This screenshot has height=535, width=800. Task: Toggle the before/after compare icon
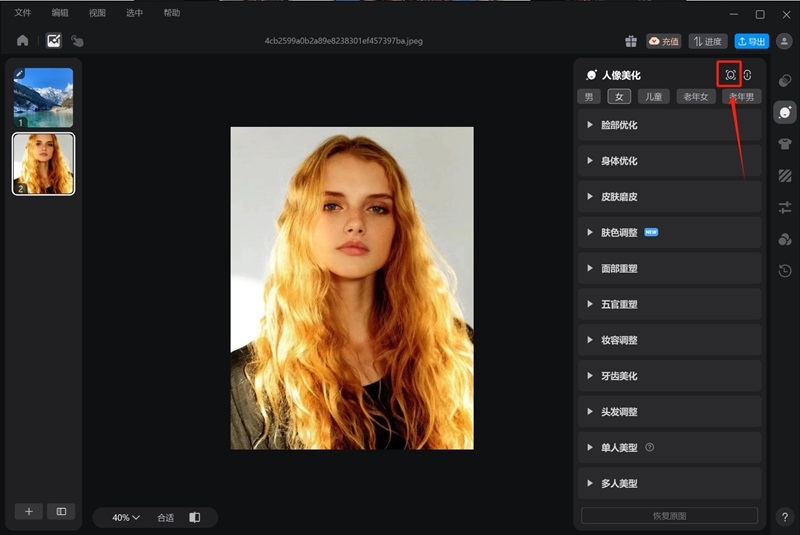pyautogui.click(x=195, y=517)
